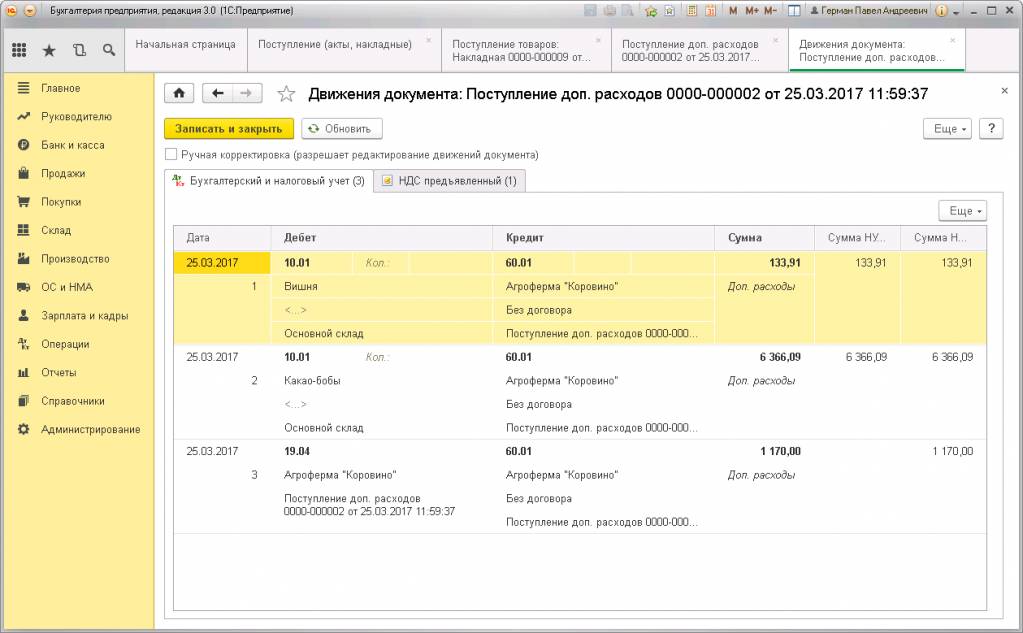Screen dimensions: 1023x633
Task: Click the M+ memory add button
Action: [752, 10]
